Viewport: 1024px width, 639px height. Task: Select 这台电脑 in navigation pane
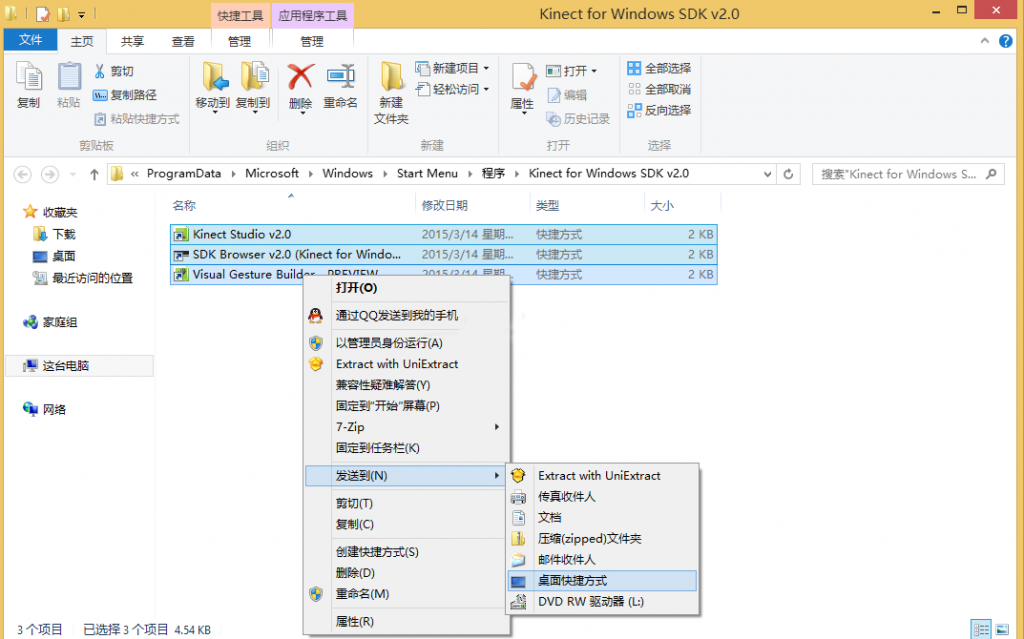pyautogui.click(x=65, y=366)
